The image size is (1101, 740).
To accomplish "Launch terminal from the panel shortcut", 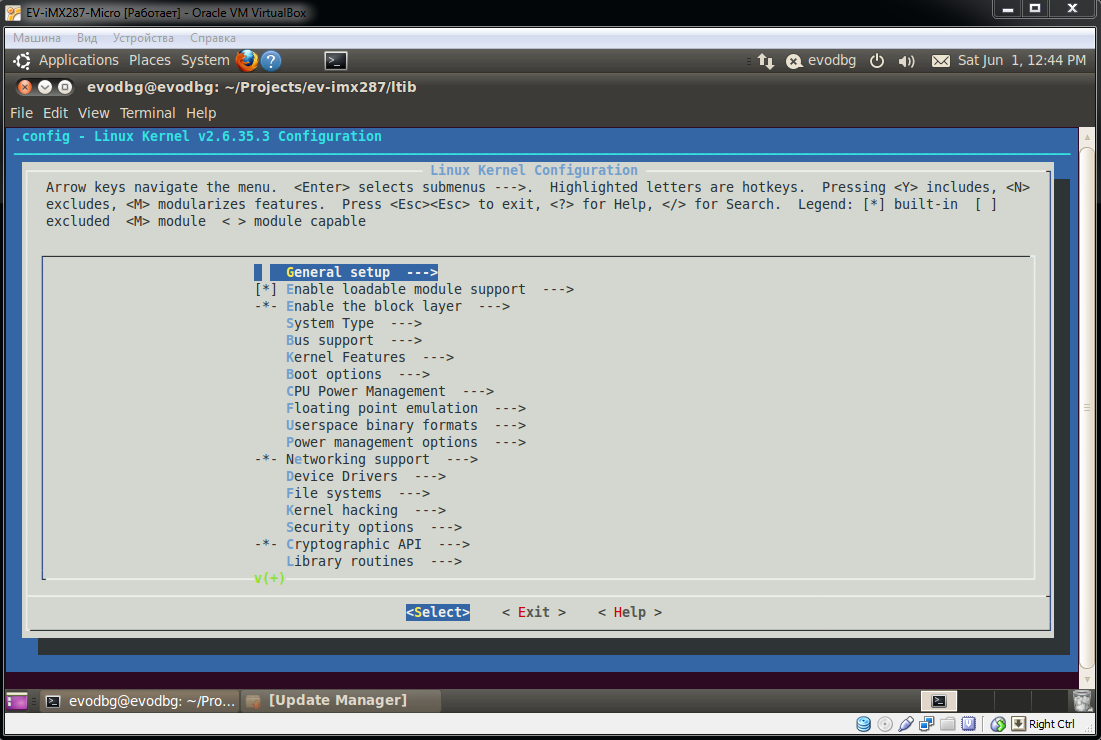I will click(336, 60).
